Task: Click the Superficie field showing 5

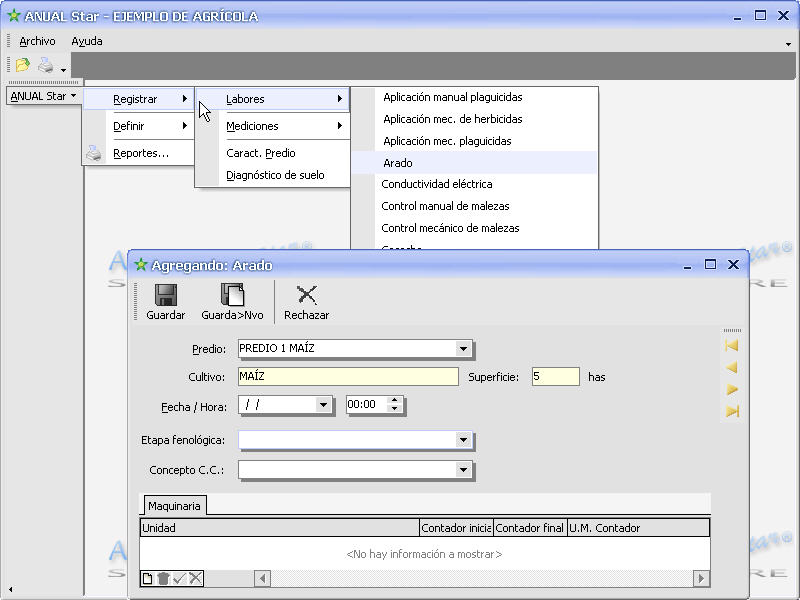Action: tap(555, 377)
